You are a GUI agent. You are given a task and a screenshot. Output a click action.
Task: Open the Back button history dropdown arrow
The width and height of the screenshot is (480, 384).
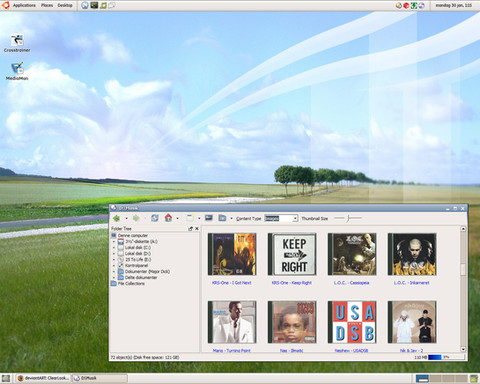click(x=126, y=219)
